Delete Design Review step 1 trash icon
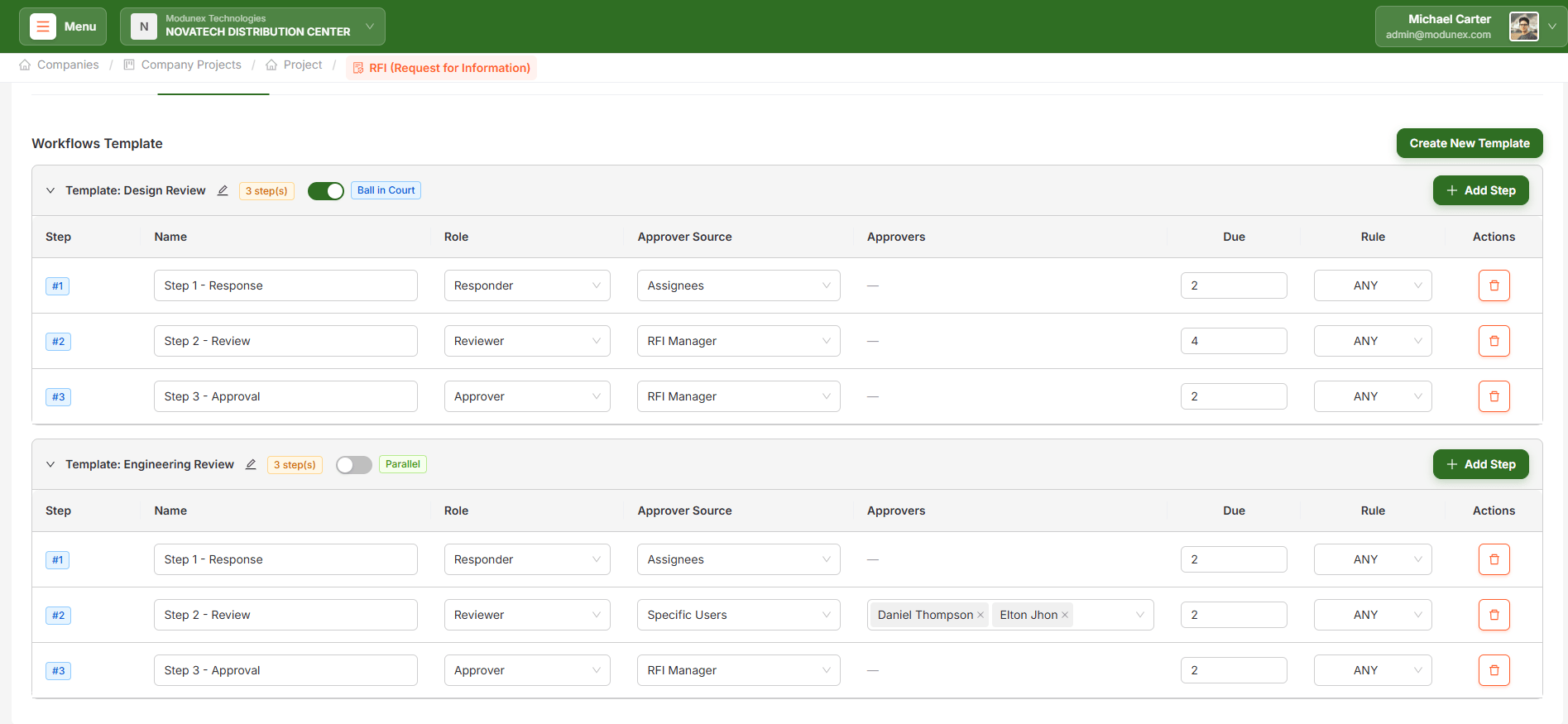 coord(1494,285)
